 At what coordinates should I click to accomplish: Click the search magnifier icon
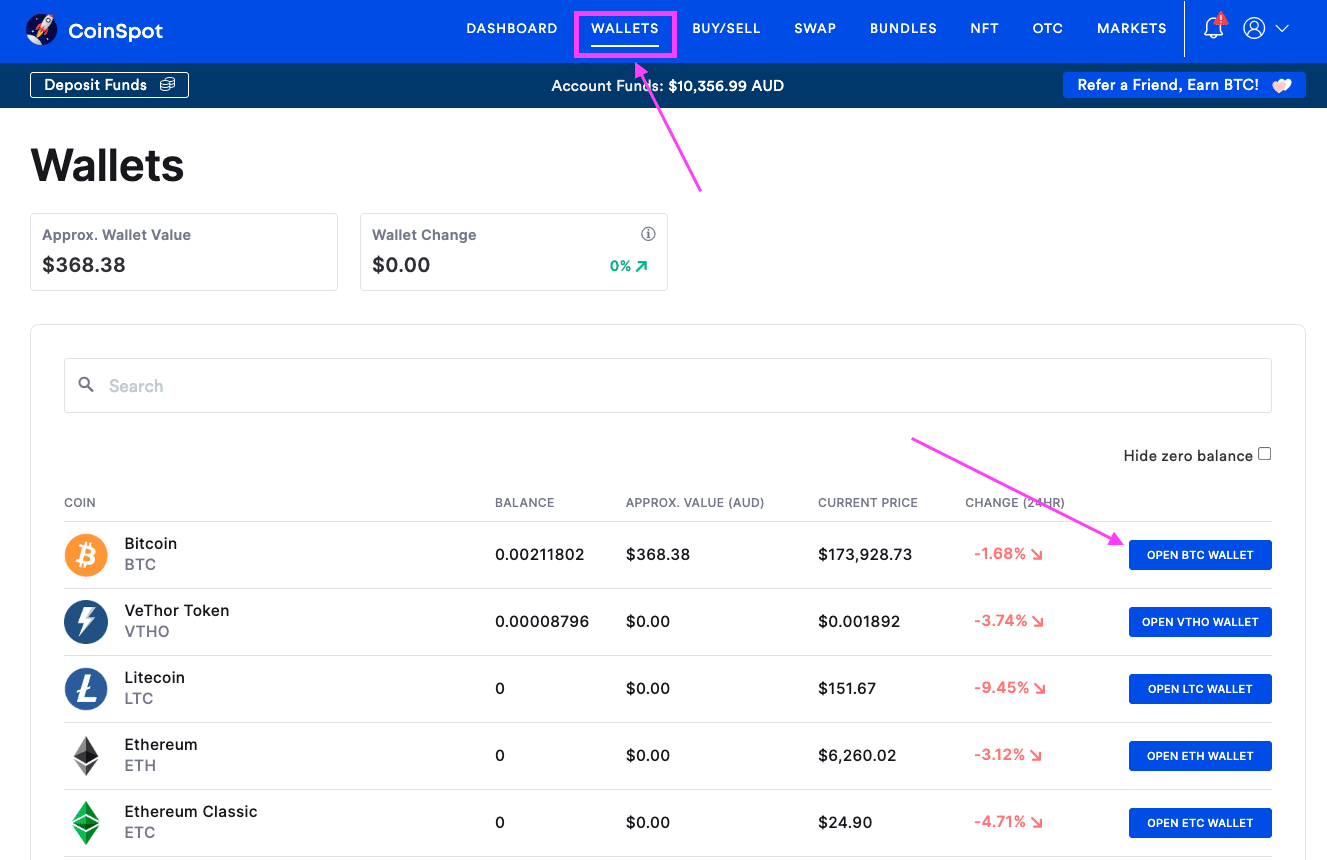click(86, 385)
